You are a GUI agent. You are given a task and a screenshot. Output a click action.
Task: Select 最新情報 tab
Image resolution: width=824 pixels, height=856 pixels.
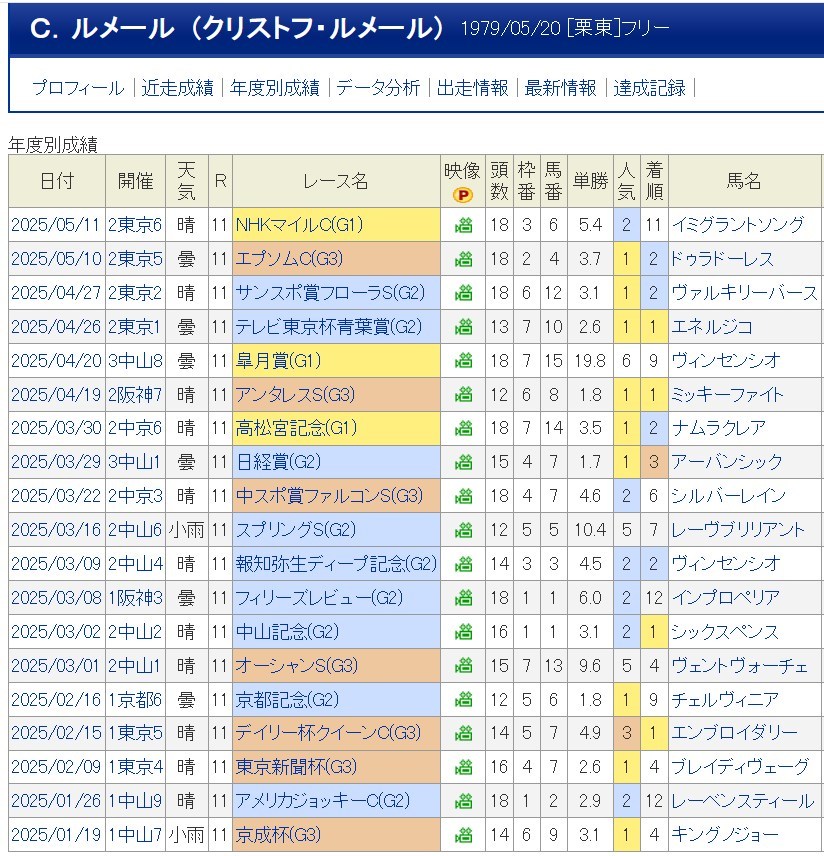click(560, 88)
